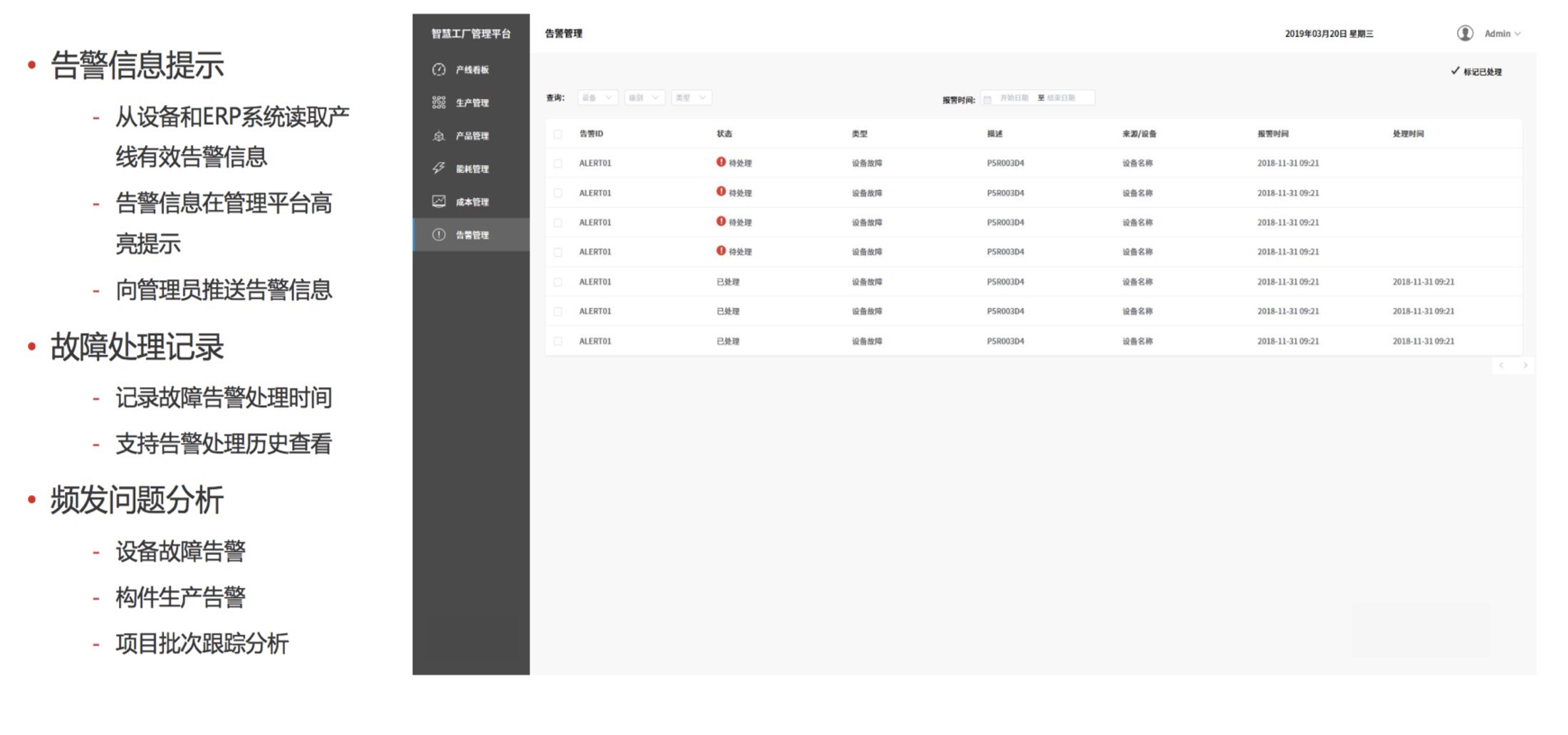Click the chart icon beside 成本管理
This screenshot has width=1568, height=735.
click(x=439, y=202)
